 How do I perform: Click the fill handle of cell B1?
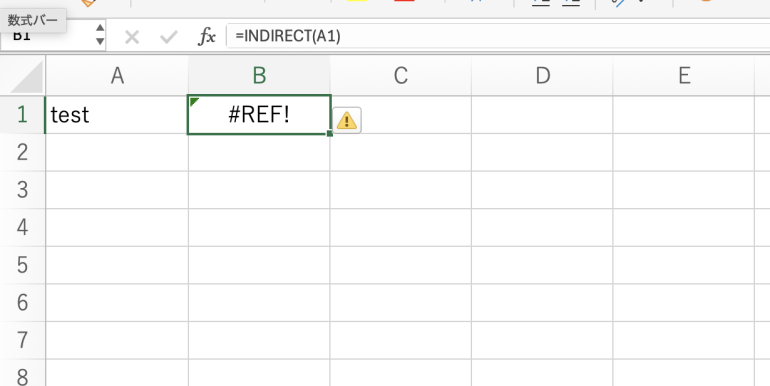pyautogui.click(x=330, y=133)
